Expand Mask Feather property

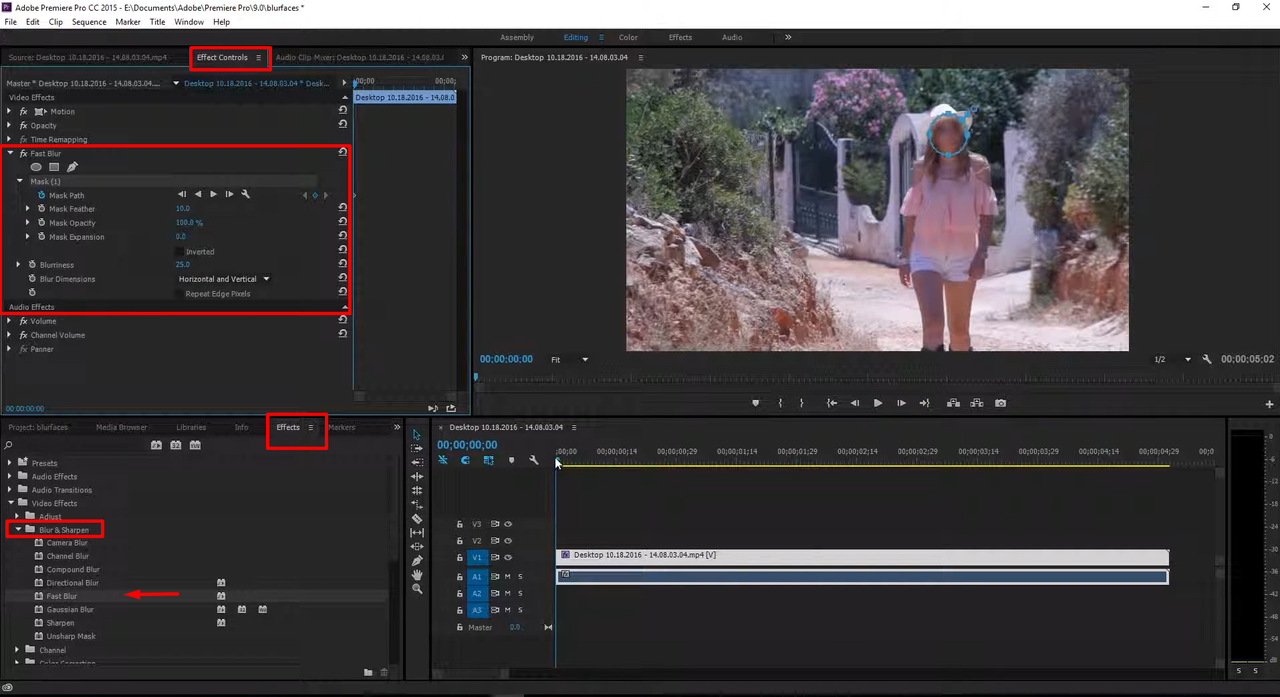[28, 209]
